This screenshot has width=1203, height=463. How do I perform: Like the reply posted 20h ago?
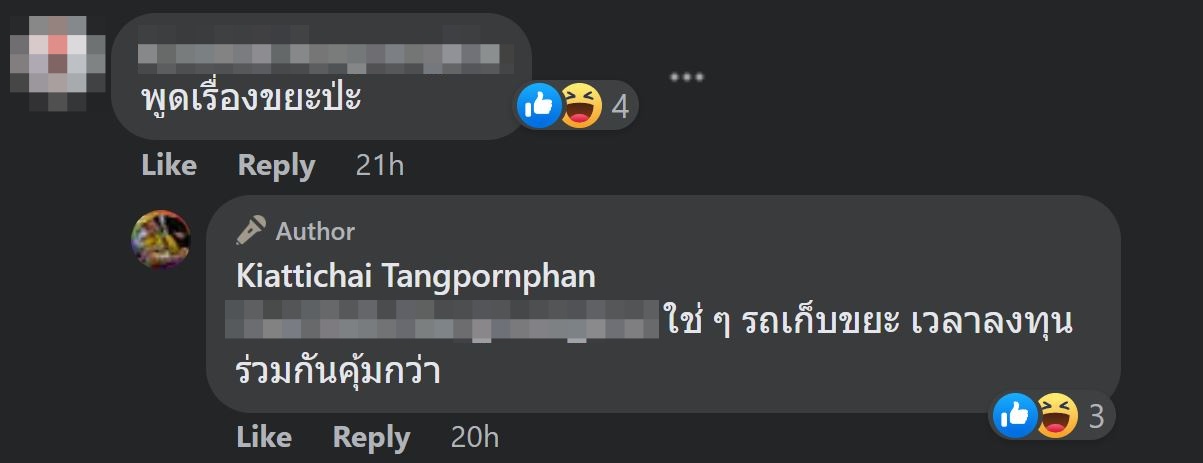tap(264, 437)
